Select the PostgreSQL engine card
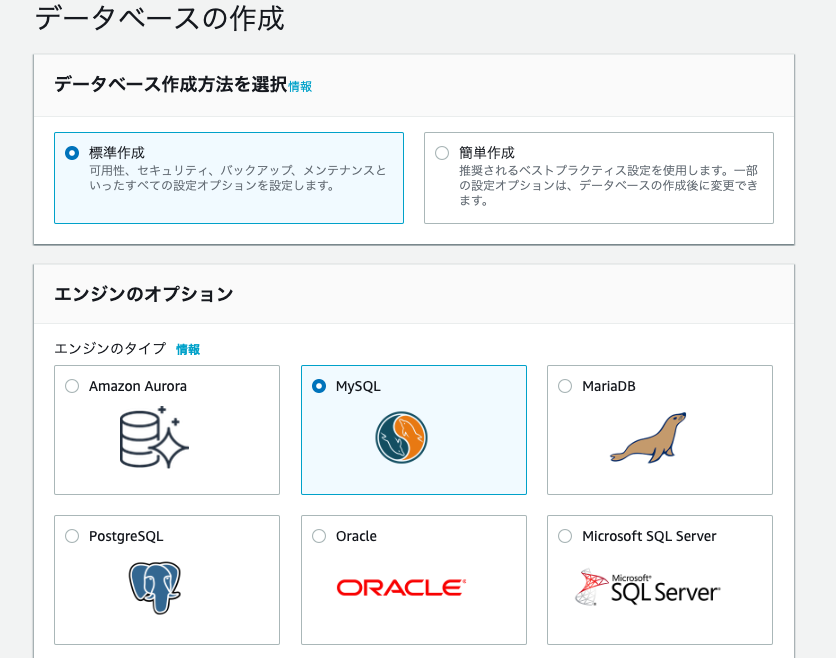The width and height of the screenshot is (836, 658). coord(166,580)
